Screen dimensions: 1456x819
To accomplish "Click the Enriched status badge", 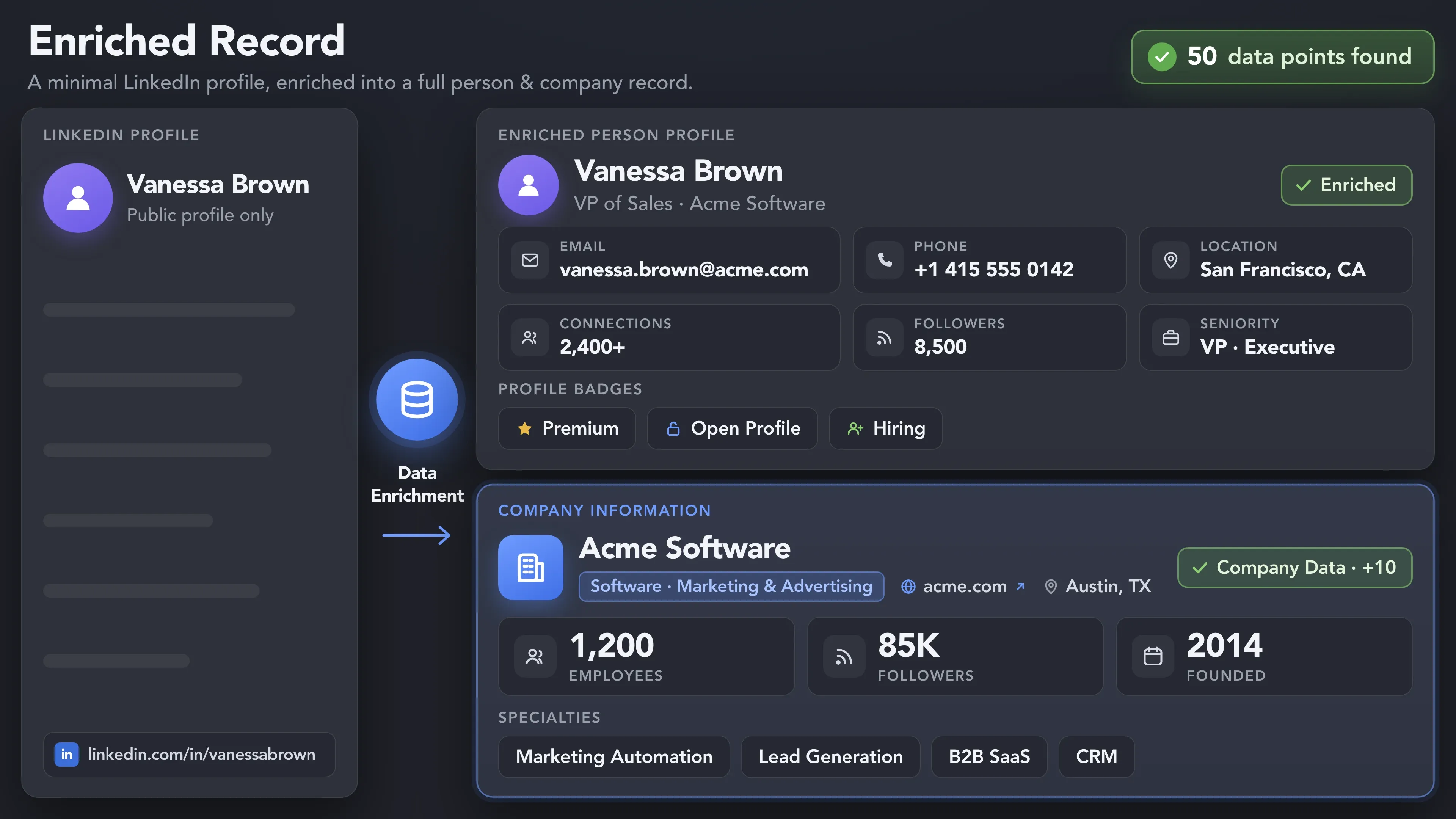I will (1346, 185).
